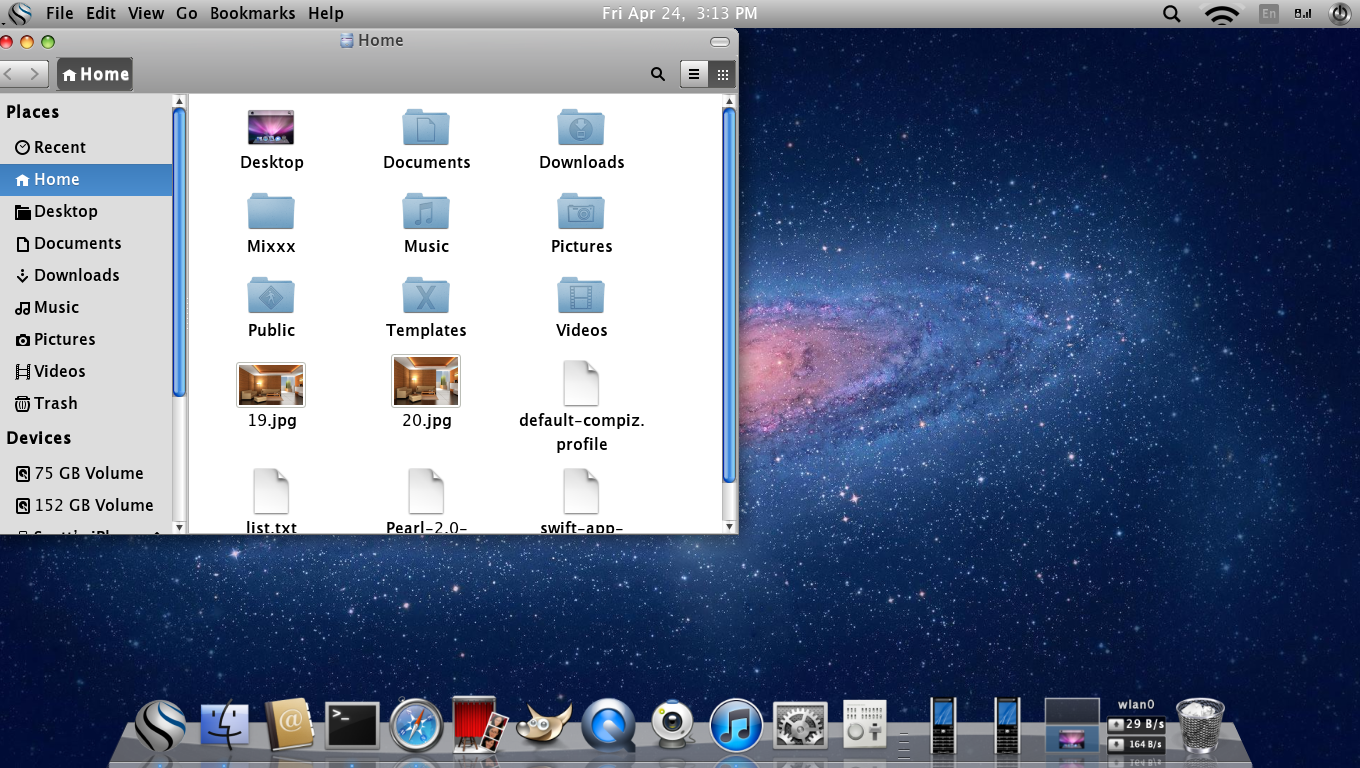The image size is (1360, 768).
Task: Select the 19.jpg image thumbnail
Action: (x=271, y=385)
